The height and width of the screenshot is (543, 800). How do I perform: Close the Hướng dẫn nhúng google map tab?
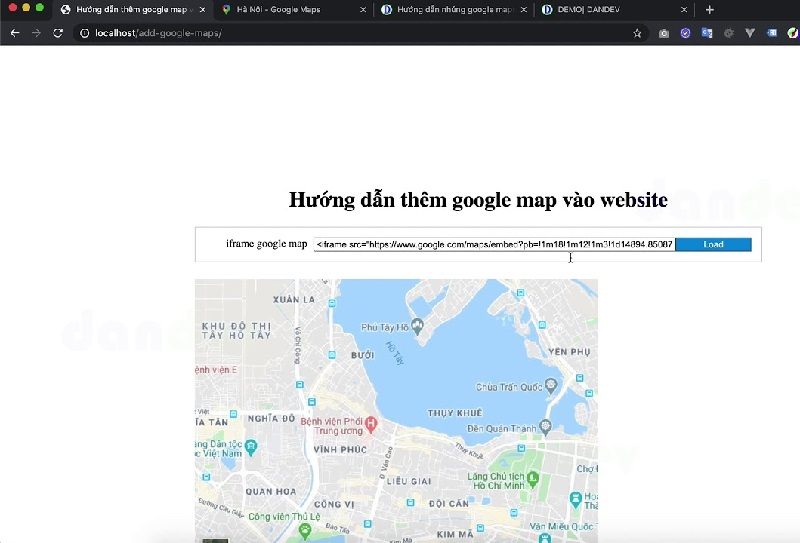coord(523,10)
